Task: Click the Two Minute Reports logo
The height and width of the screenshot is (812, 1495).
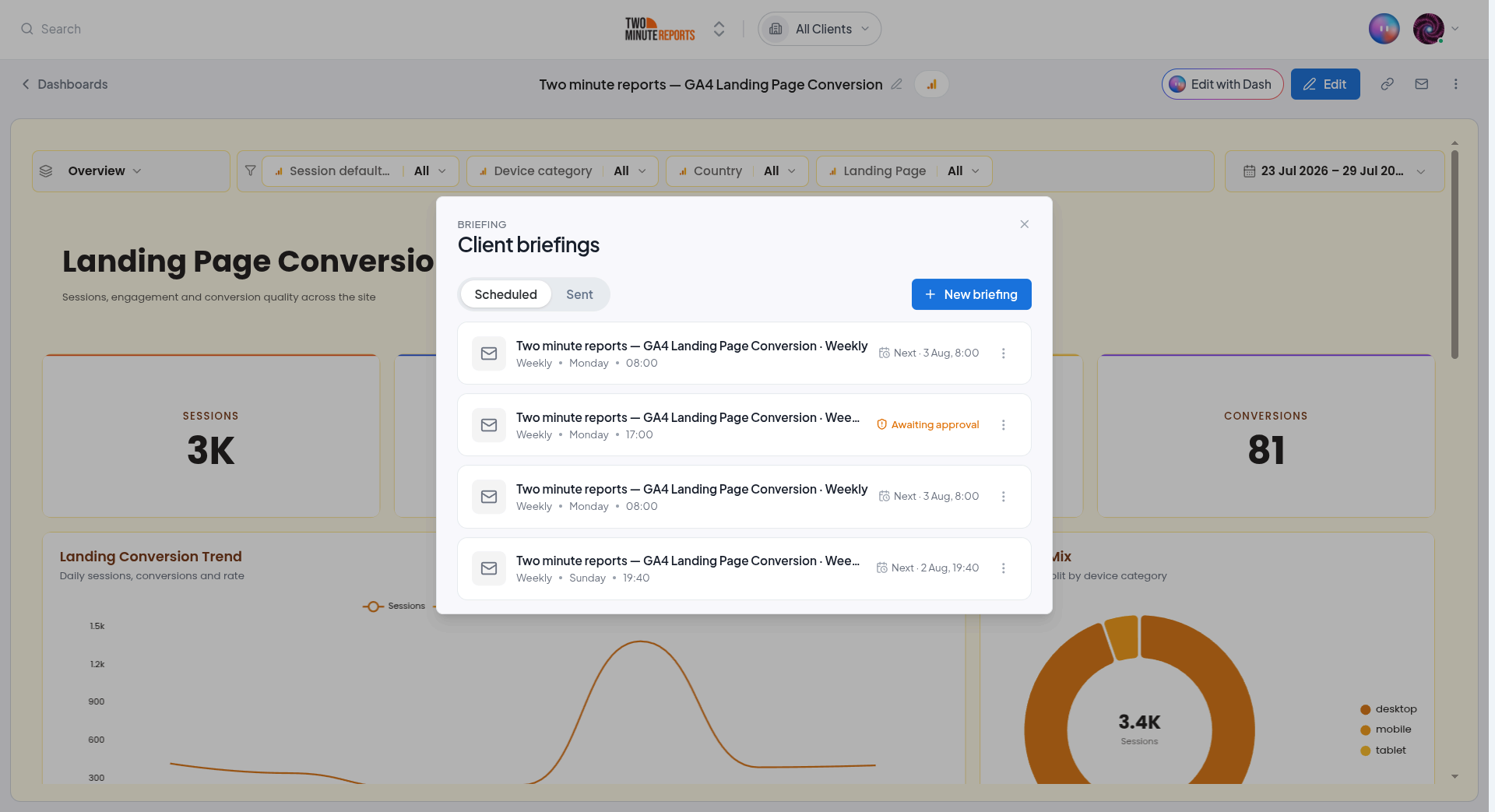Action: coord(660,29)
